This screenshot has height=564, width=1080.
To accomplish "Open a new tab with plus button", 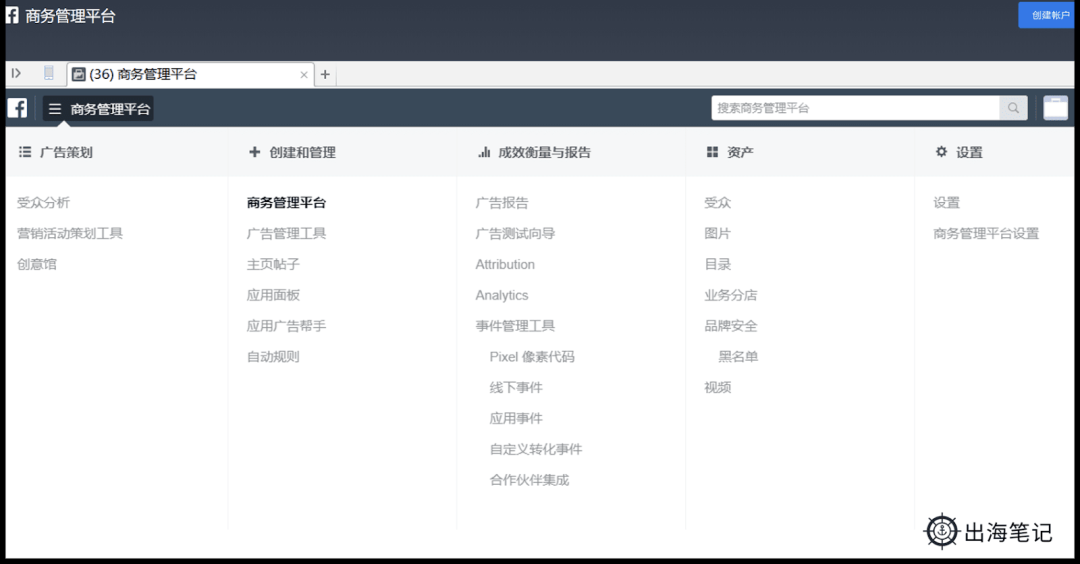I will coord(325,74).
